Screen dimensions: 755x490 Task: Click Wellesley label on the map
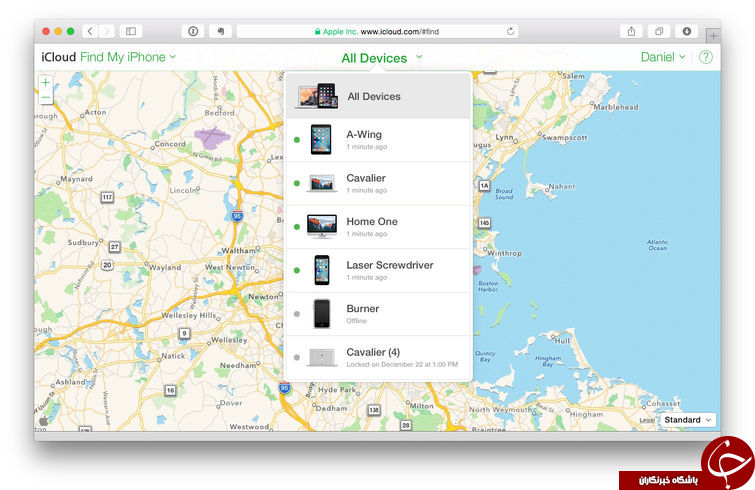click(229, 340)
